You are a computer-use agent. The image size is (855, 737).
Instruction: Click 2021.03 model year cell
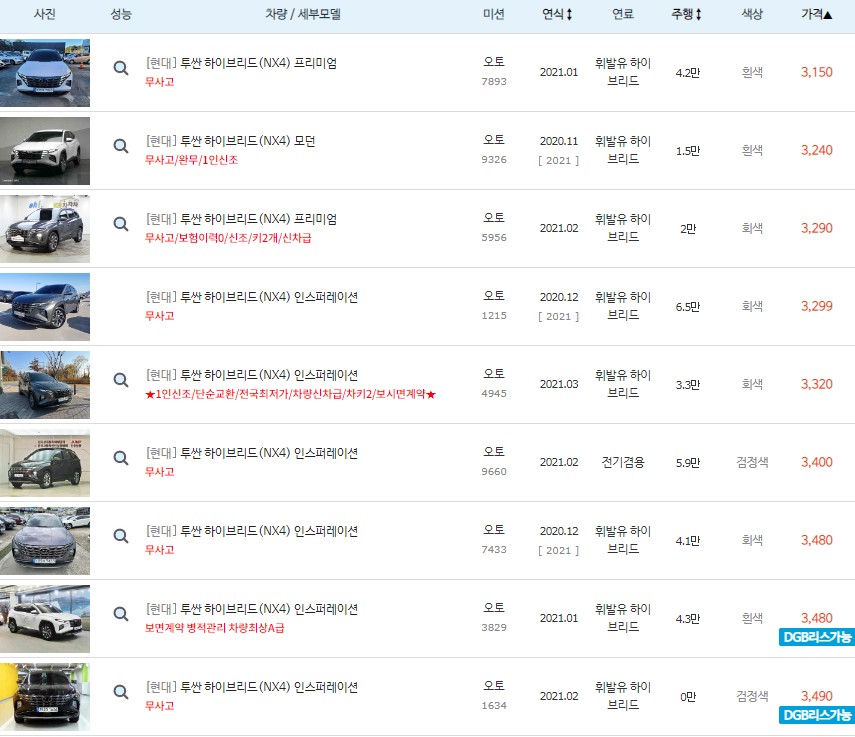[x=558, y=384]
